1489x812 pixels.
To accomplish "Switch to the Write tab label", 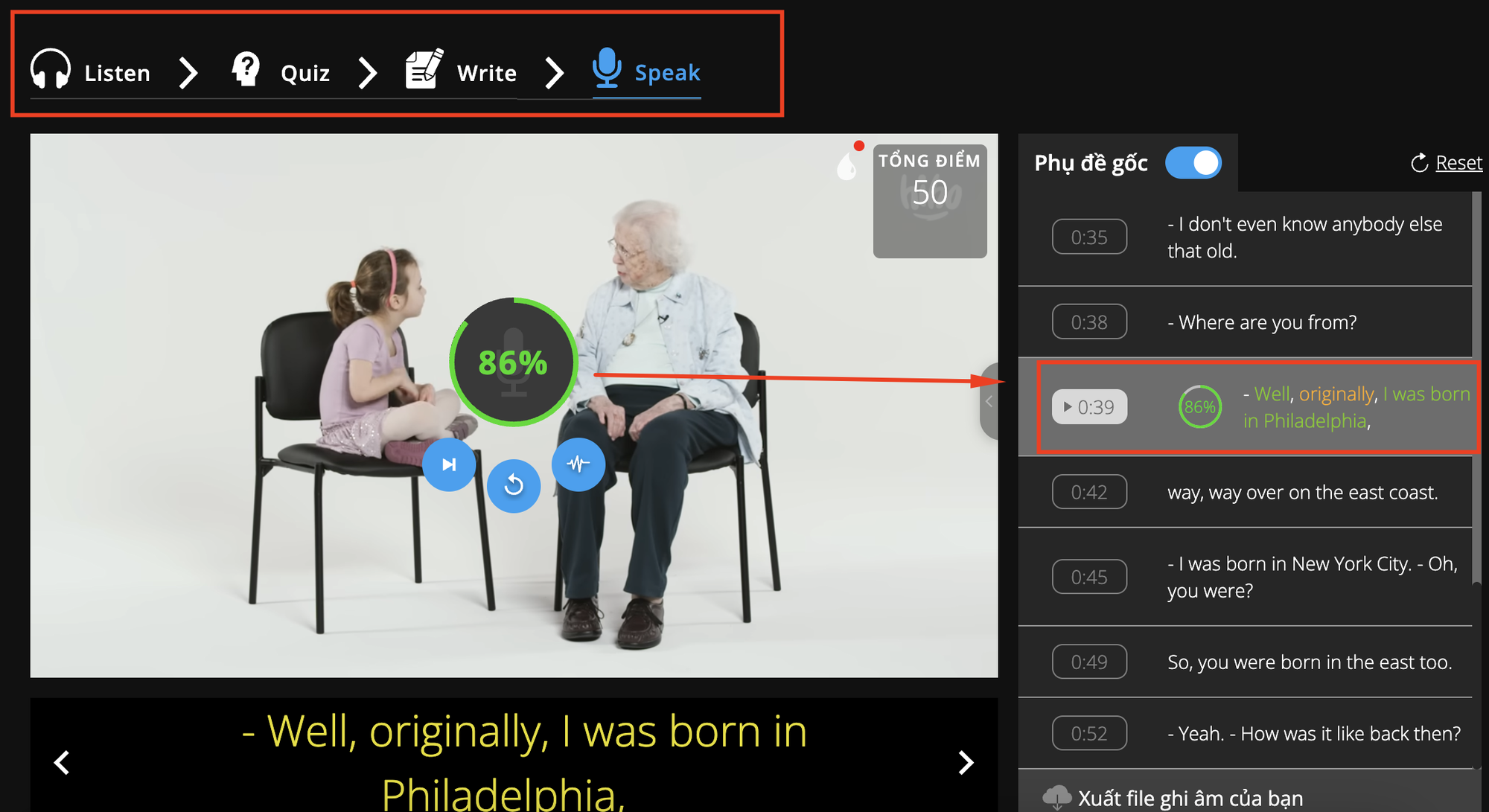I will 486,73.
